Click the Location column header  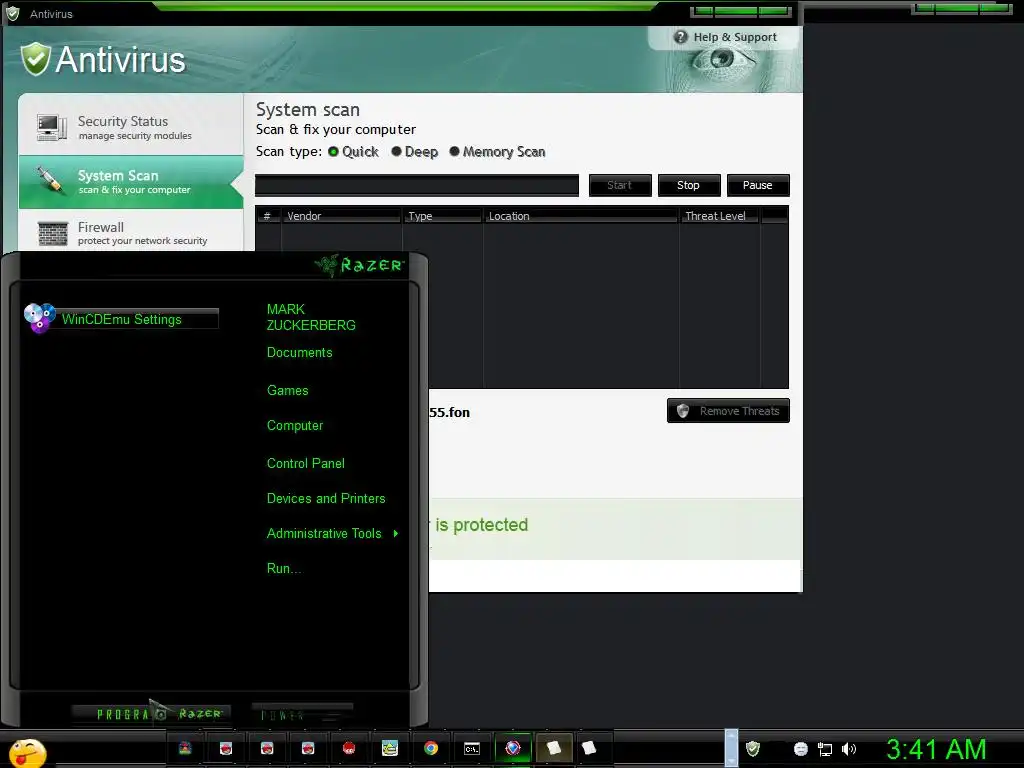(x=581, y=216)
